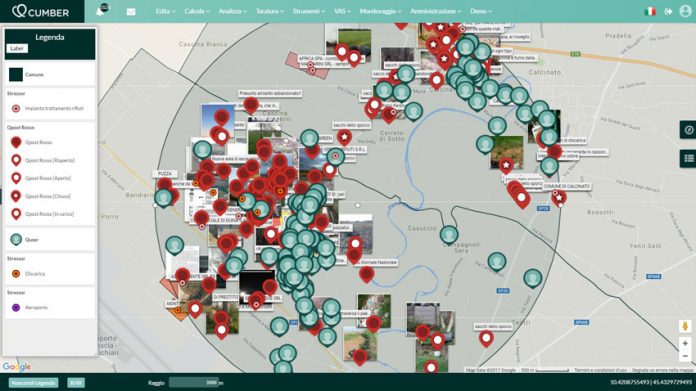The height and width of the screenshot is (391, 696).
Task: Open the Edita menu
Action: [x=165, y=11]
